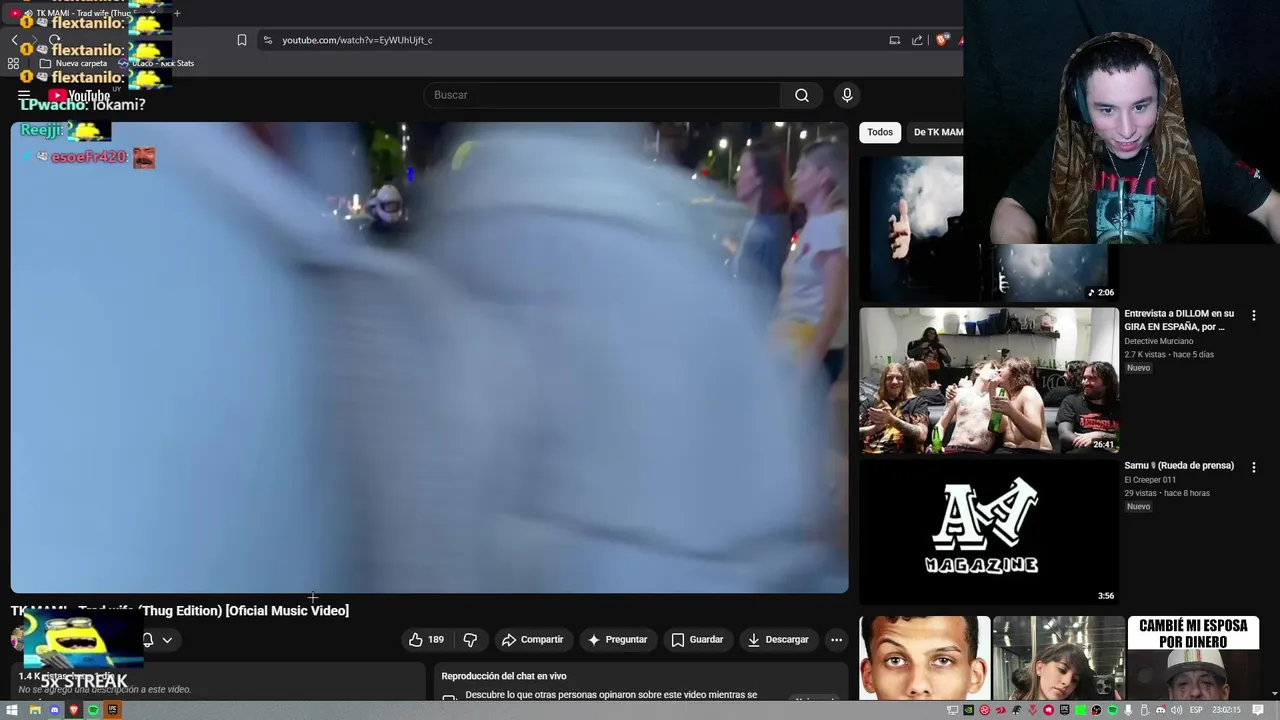1280x720 pixels.
Task: Click the picture-in-picture icon in address bar
Action: click(x=895, y=40)
